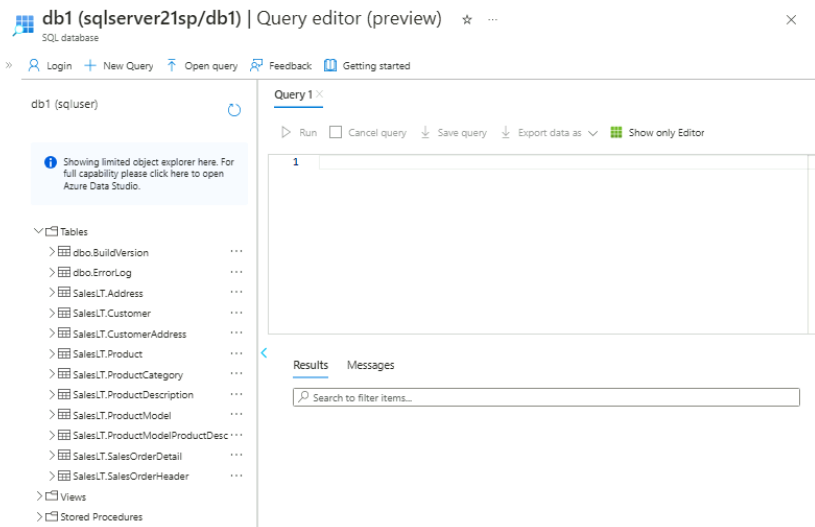Click the Feedback icon in toolbar

point(257,66)
